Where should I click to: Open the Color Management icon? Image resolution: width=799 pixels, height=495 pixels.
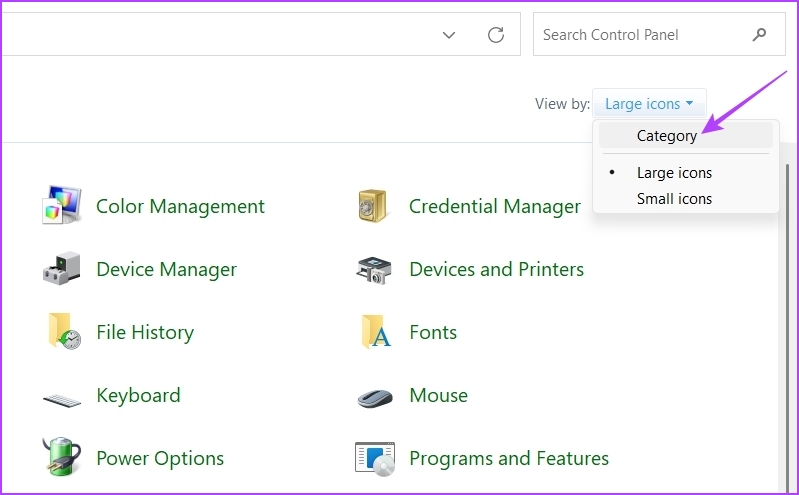[61, 206]
